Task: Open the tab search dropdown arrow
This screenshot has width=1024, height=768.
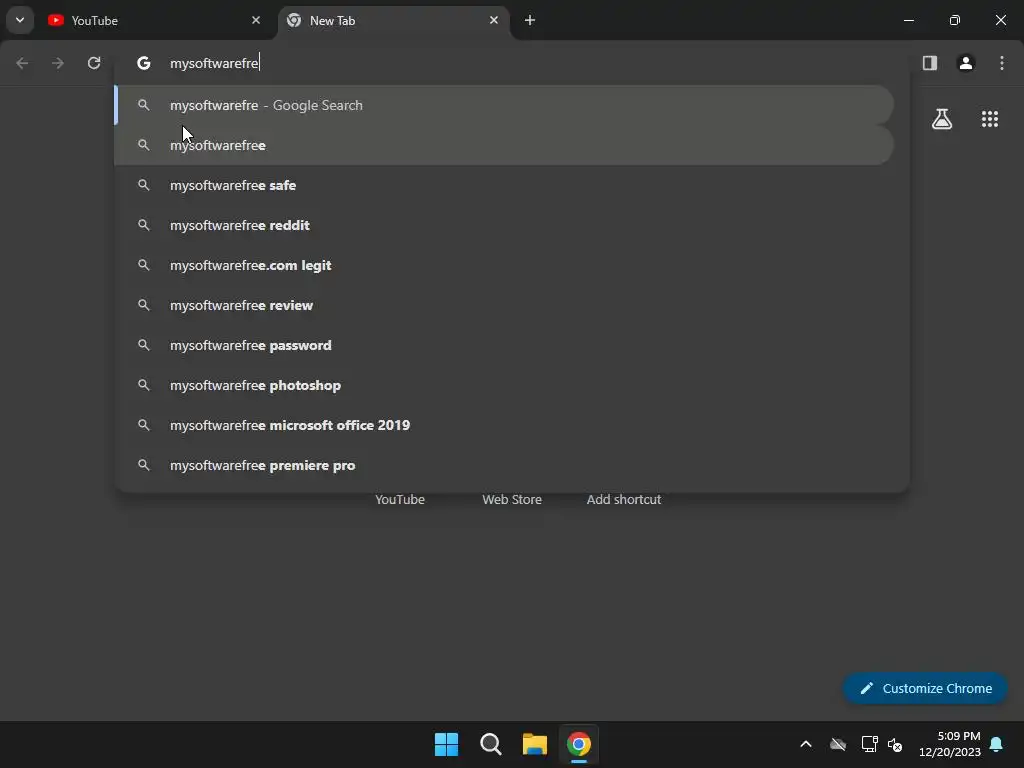Action: pyautogui.click(x=20, y=20)
